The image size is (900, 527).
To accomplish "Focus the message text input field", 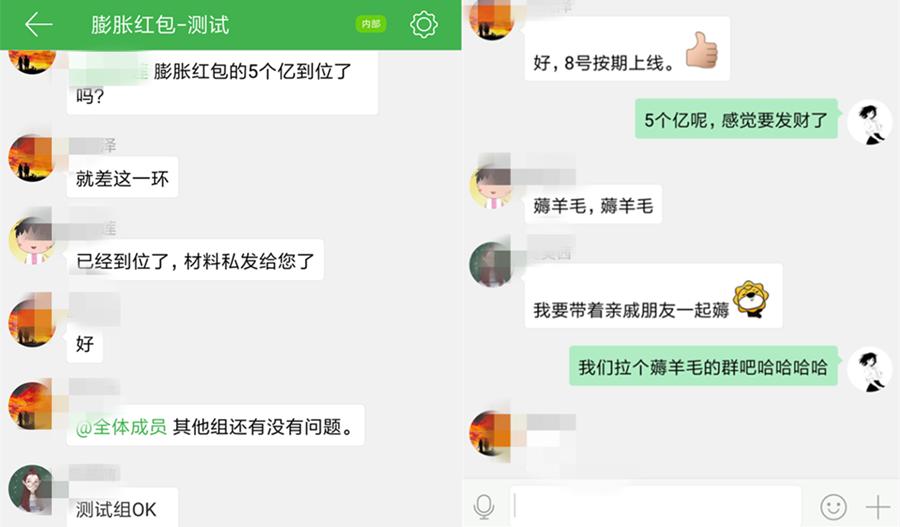I will coord(655,506).
